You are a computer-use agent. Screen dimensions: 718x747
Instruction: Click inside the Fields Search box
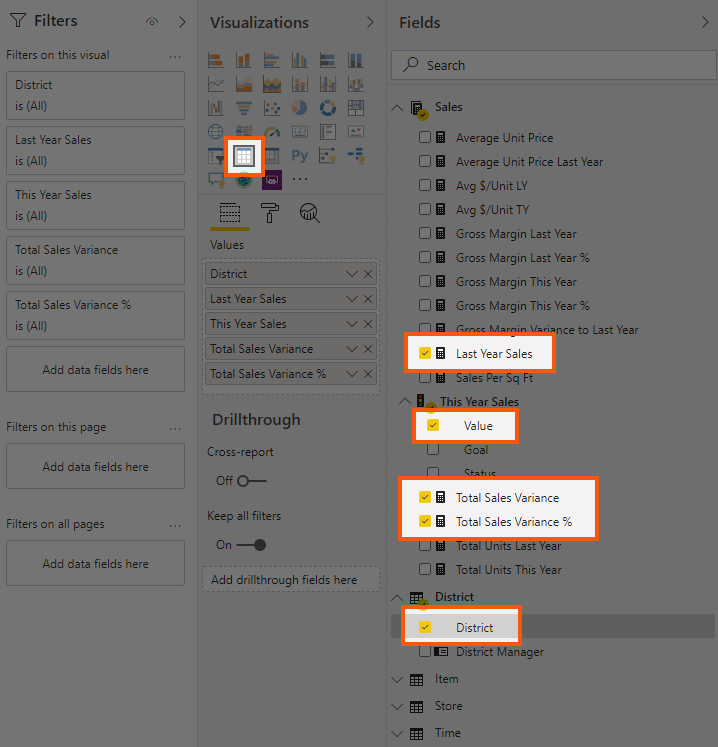point(554,65)
